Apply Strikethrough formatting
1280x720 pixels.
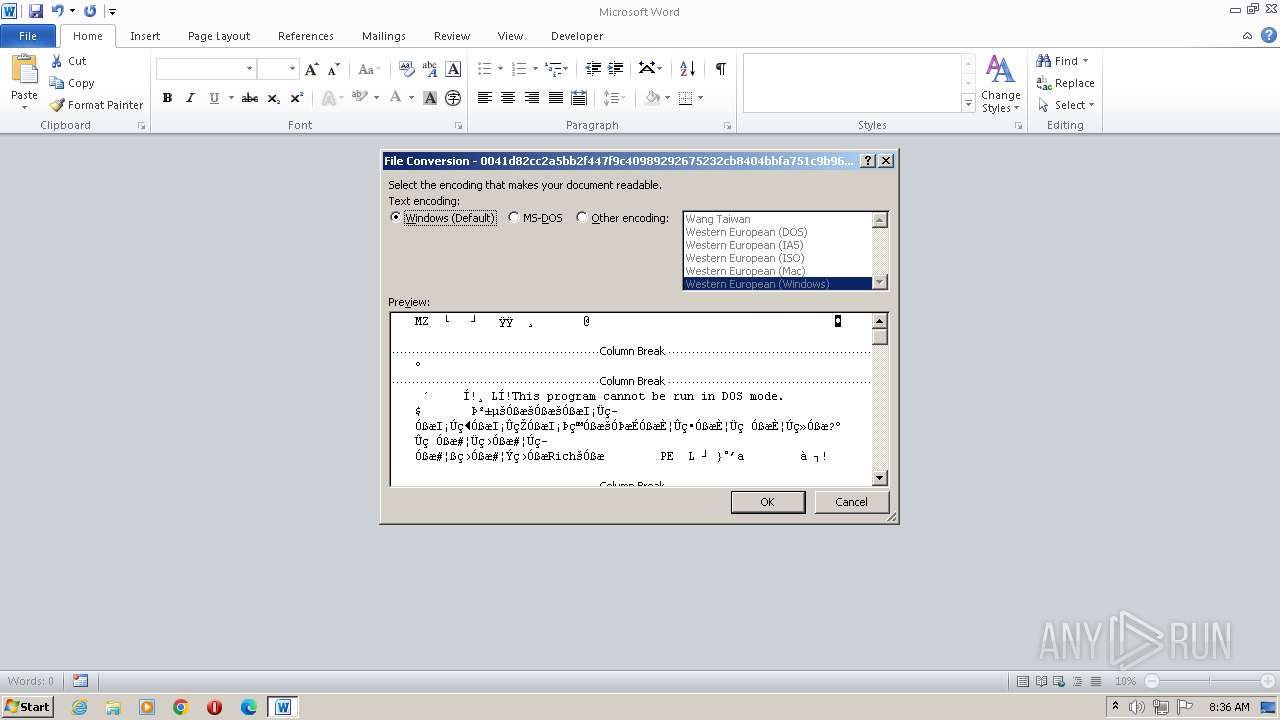(250, 98)
